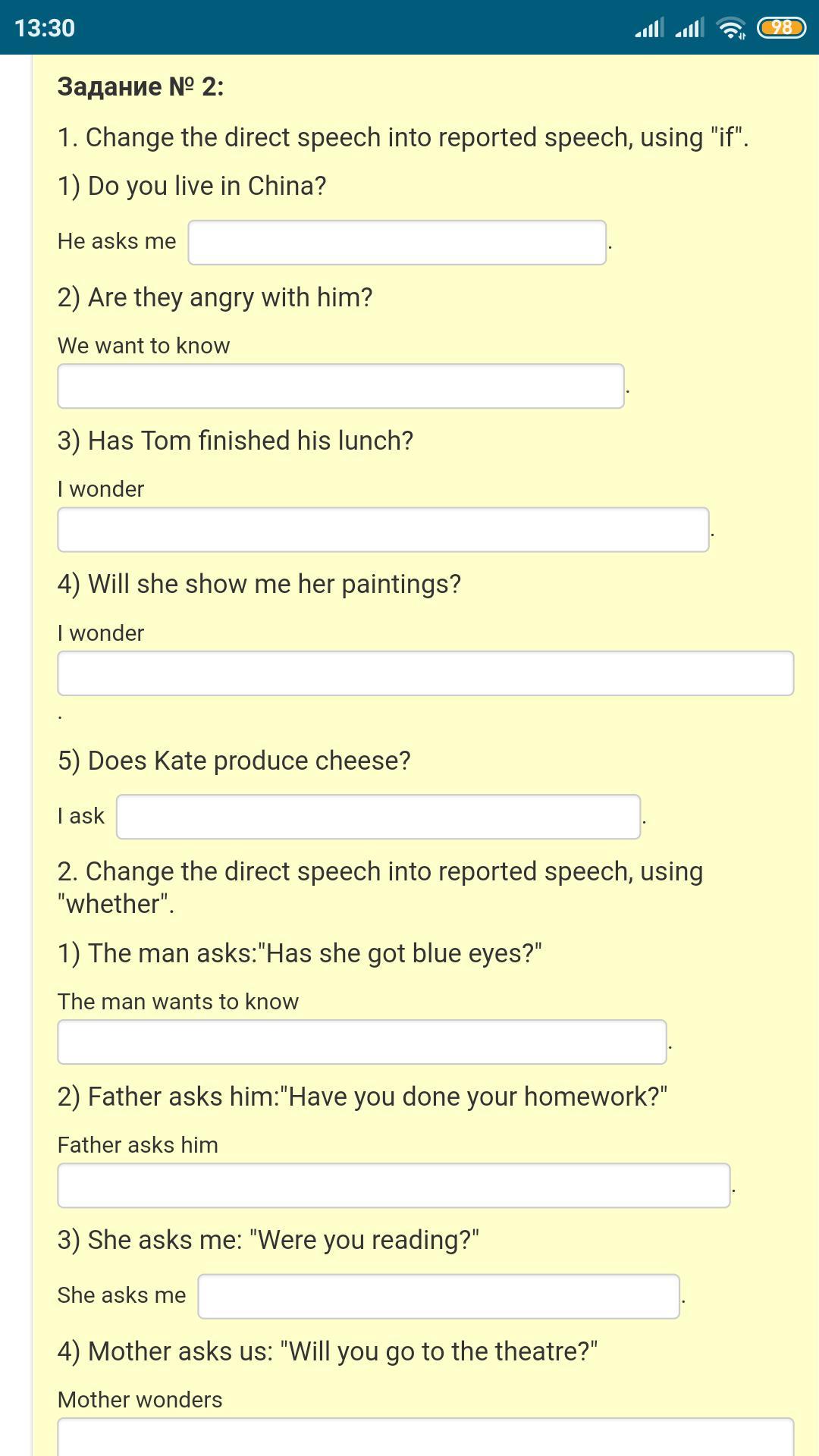
Task: Click the field for 'Will she show me her paintings'
Action: point(425,673)
